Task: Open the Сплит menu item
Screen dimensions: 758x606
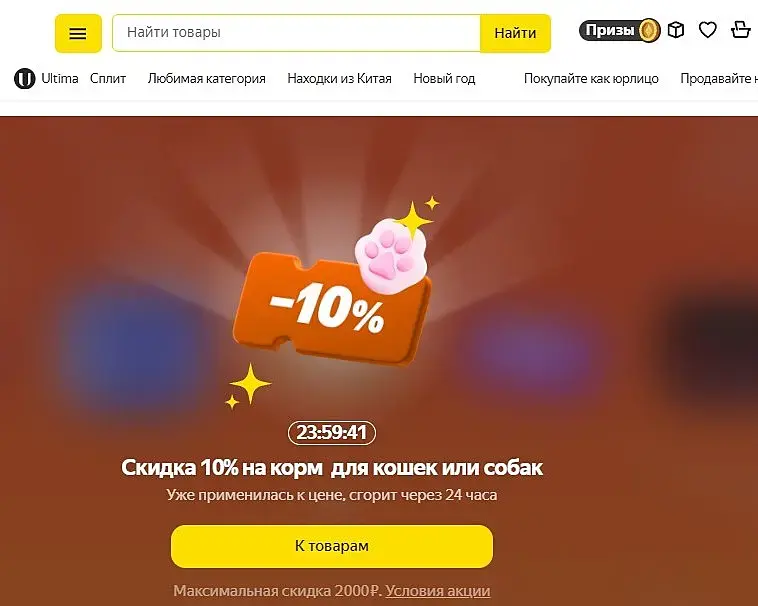Action: (108, 78)
